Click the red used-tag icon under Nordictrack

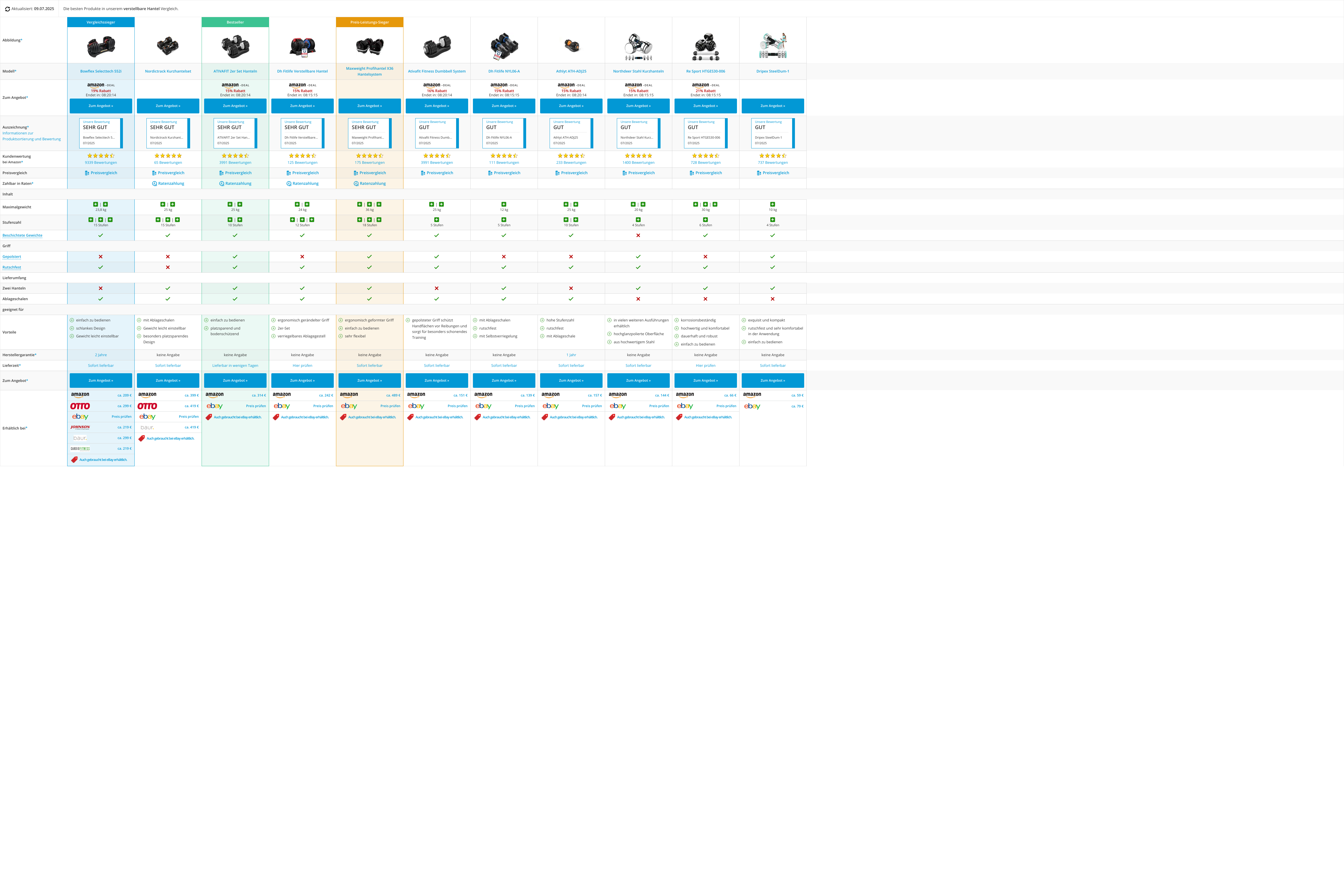tap(142, 438)
